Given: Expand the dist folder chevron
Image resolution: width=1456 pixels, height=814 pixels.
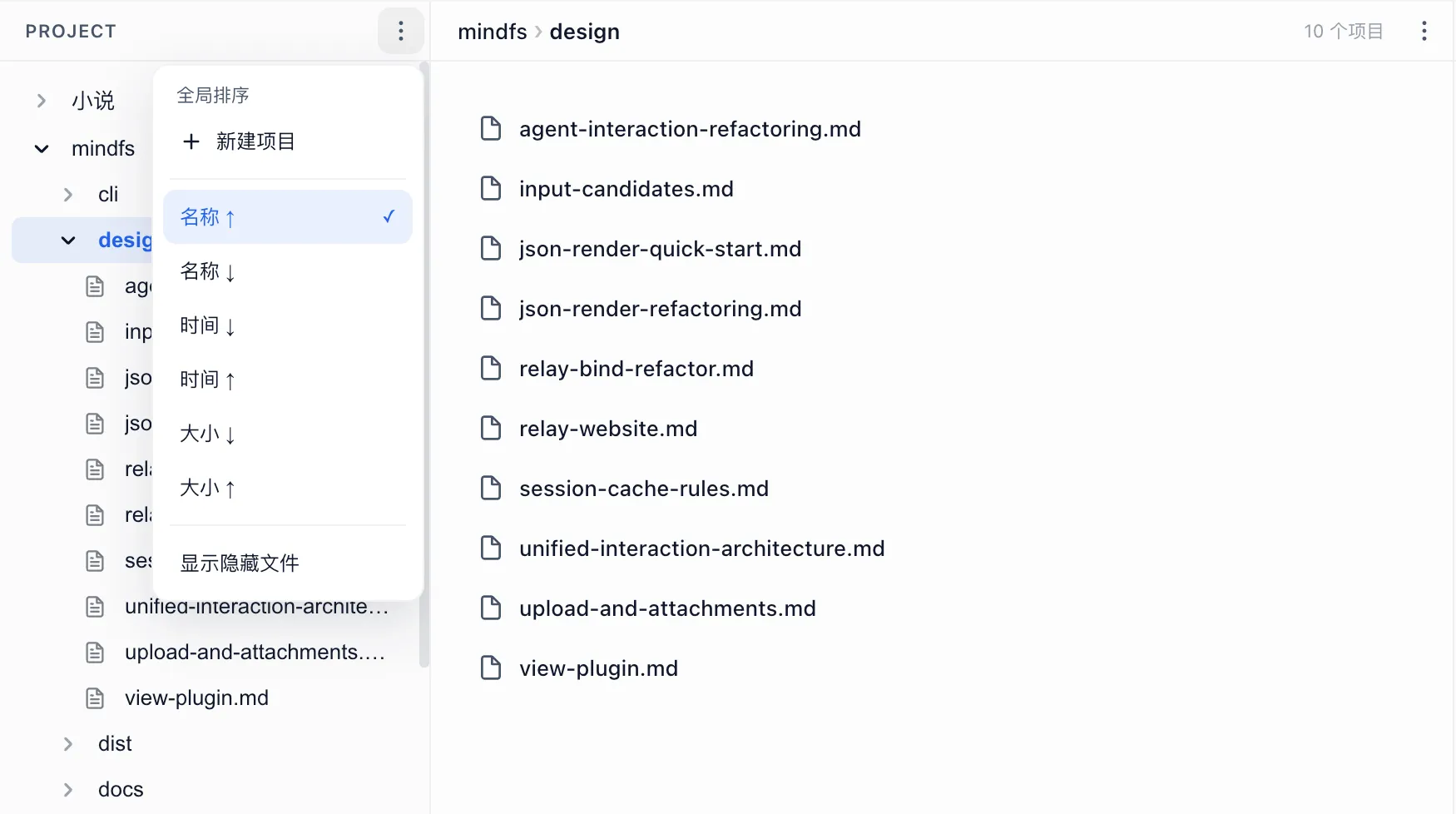Looking at the screenshot, I should click(x=68, y=744).
